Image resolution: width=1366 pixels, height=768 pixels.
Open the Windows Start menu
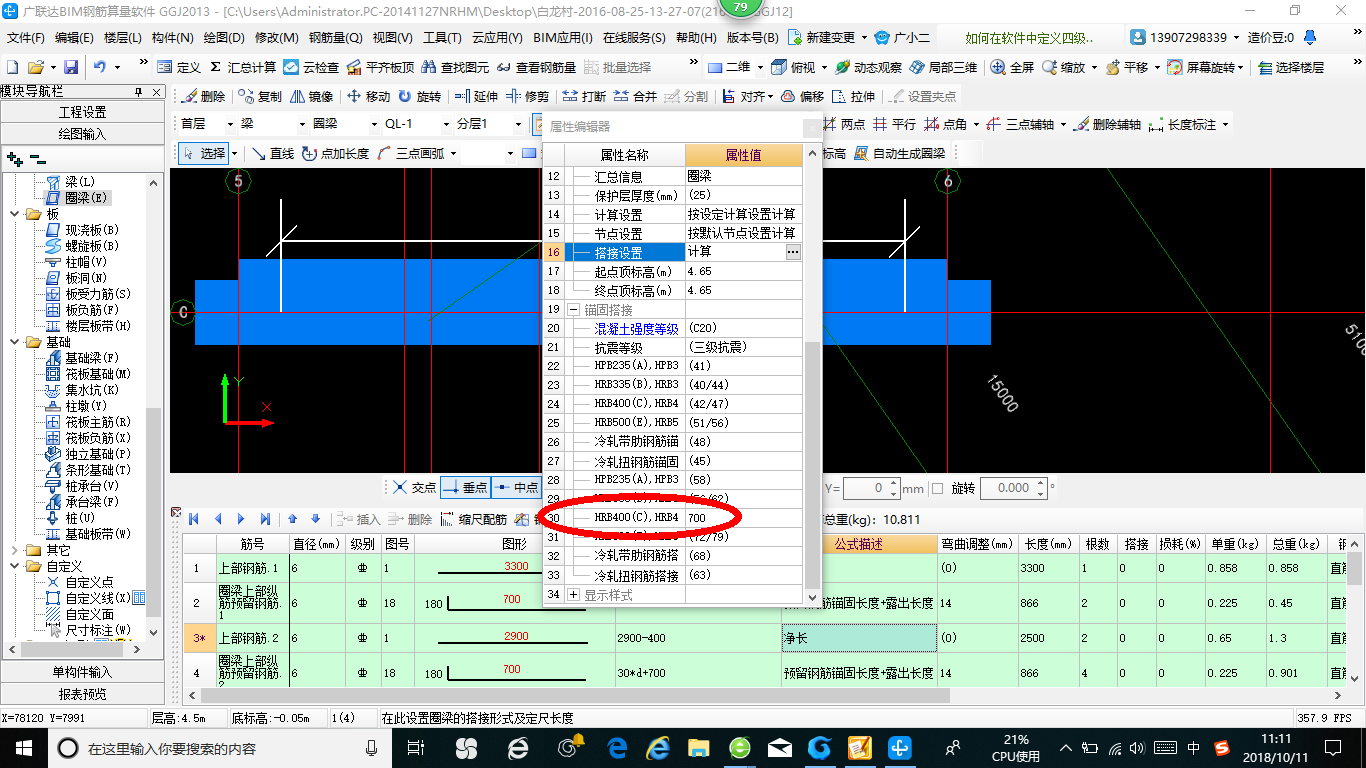(23, 747)
